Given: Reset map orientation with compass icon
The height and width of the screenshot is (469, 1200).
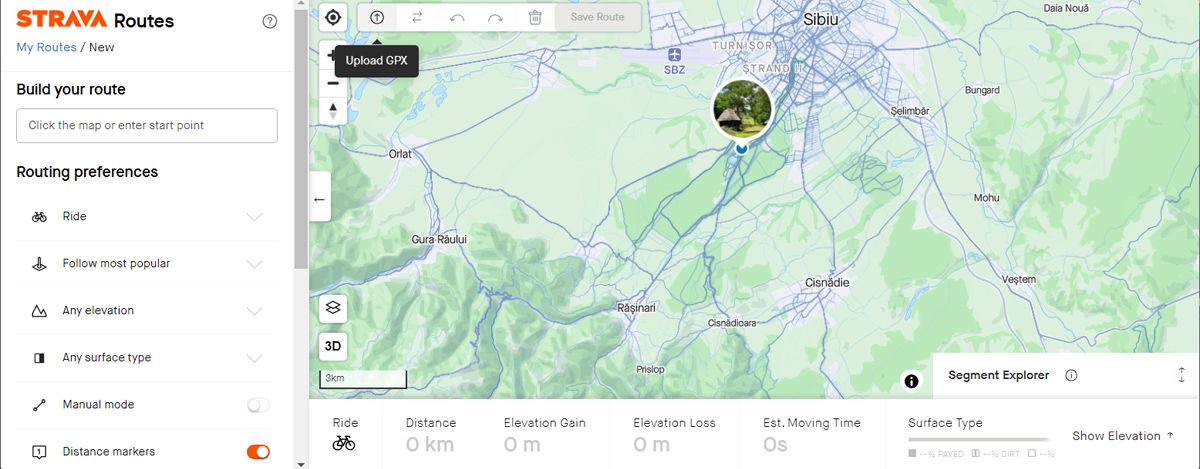Looking at the screenshot, I should point(333,111).
